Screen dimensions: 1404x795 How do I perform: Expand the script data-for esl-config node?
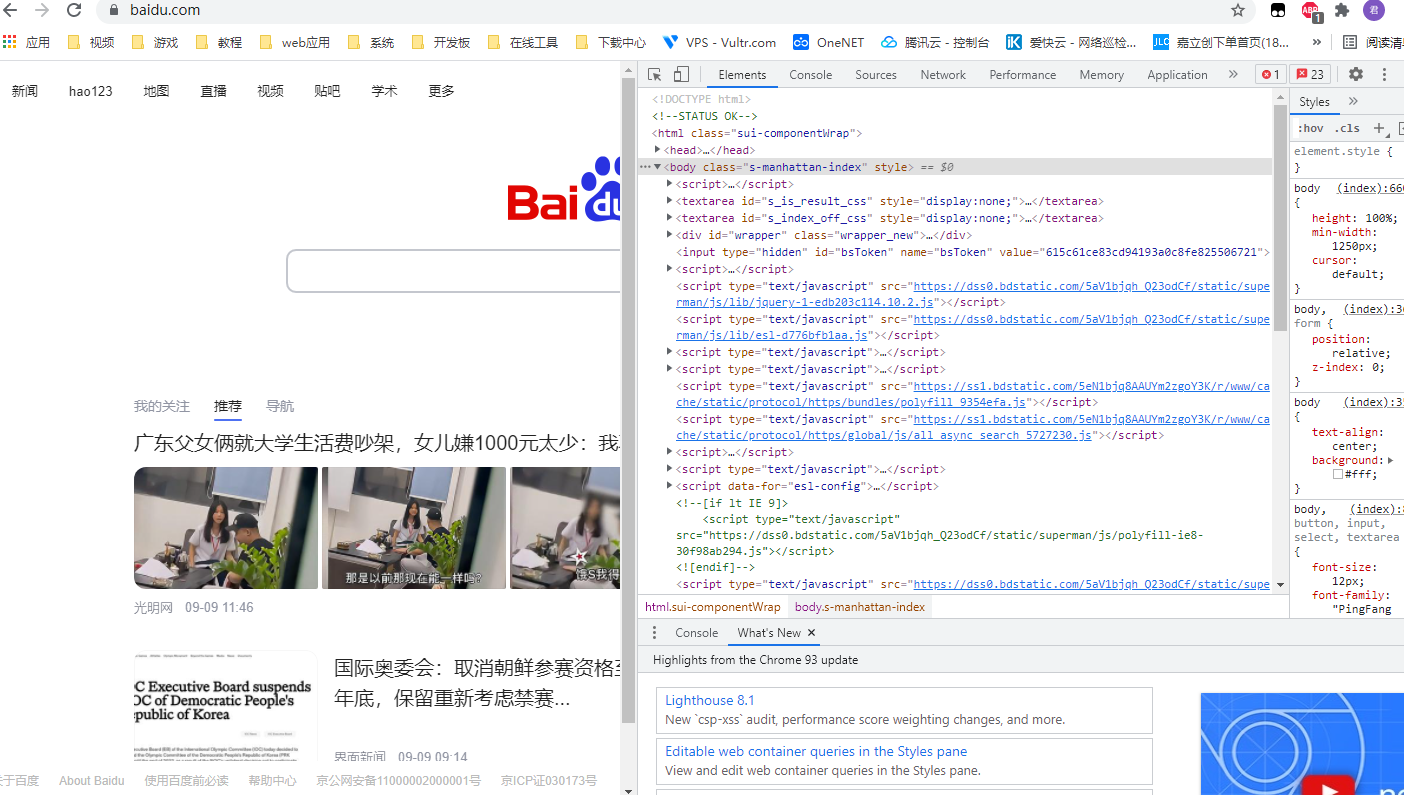(670, 486)
